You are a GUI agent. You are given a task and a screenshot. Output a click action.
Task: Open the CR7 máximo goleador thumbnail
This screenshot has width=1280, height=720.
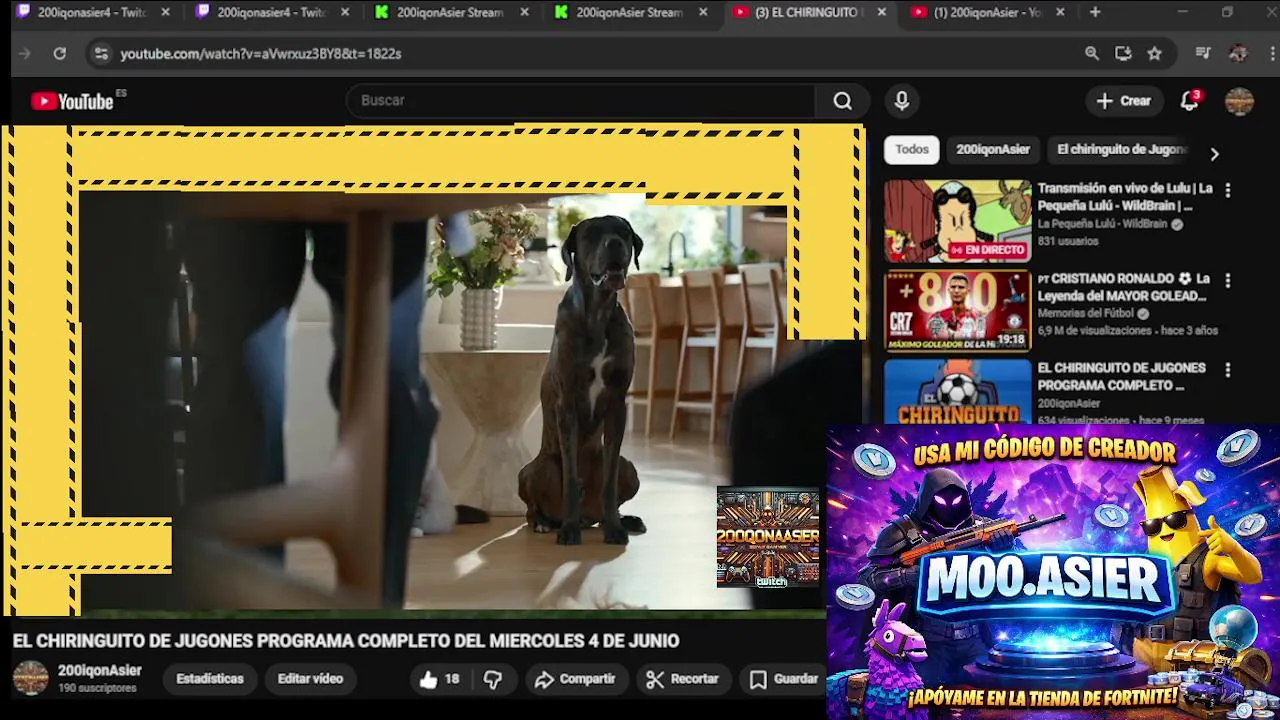pyautogui.click(x=957, y=311)
